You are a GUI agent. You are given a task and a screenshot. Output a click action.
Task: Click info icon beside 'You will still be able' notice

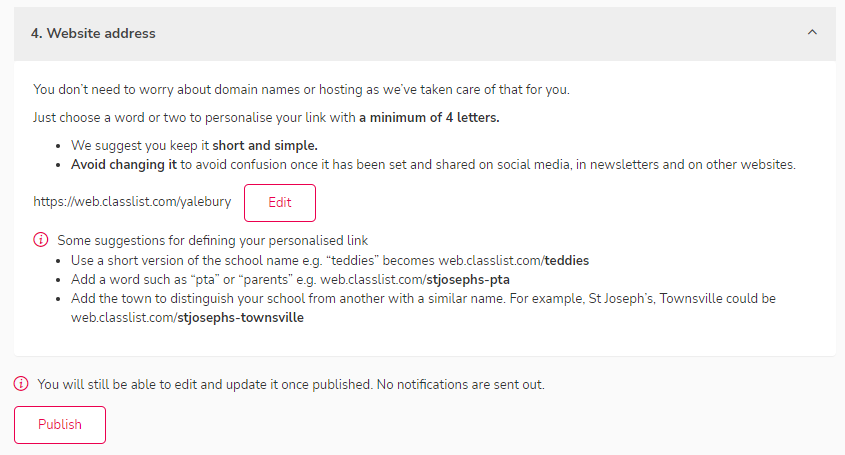click(21, 384)
